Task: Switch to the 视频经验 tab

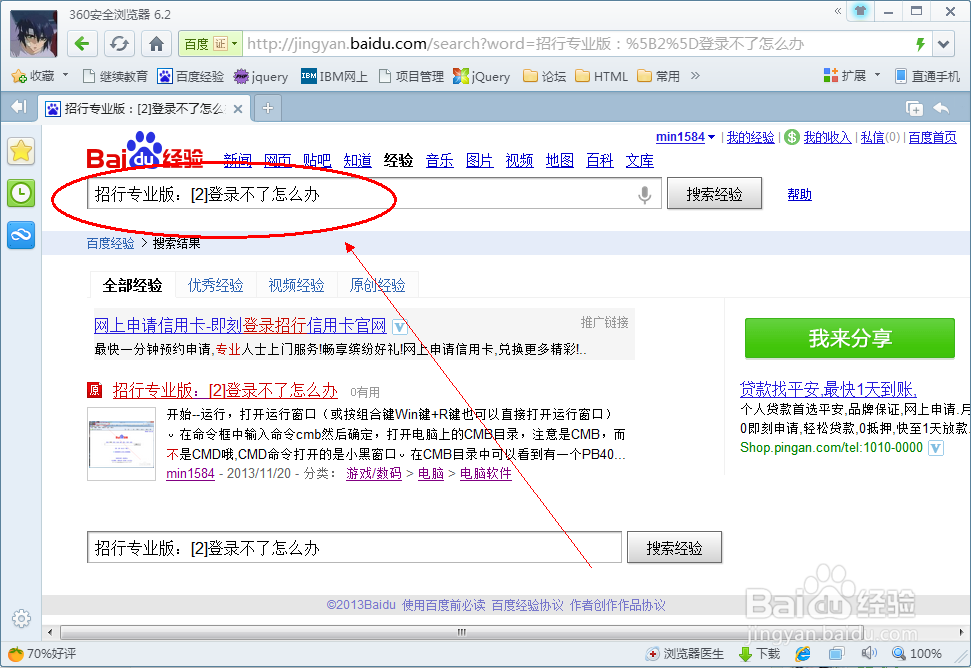Action: pyautogui.click(x=296, y=285)
